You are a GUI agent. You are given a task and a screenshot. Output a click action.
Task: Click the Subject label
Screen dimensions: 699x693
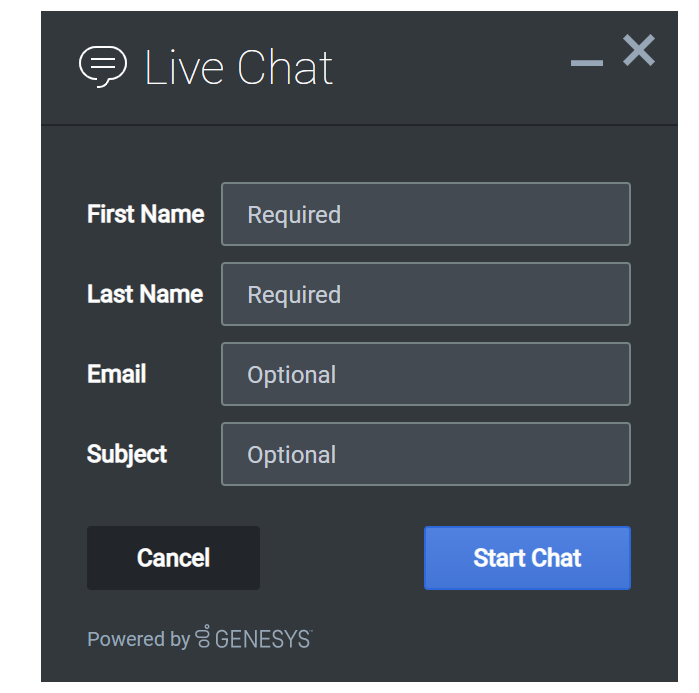pyautogui.click(x=127, y=455)
